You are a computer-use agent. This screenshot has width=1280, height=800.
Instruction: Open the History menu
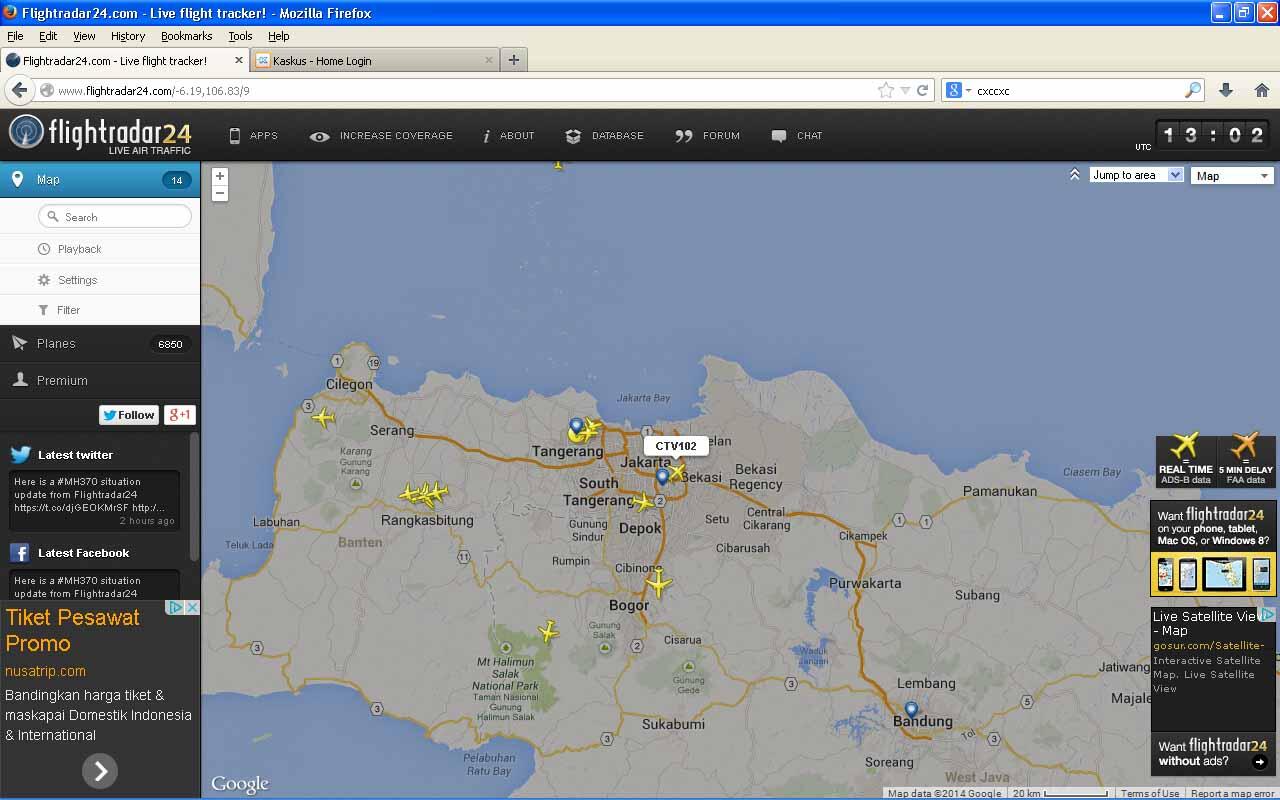(x=128, y=36)
